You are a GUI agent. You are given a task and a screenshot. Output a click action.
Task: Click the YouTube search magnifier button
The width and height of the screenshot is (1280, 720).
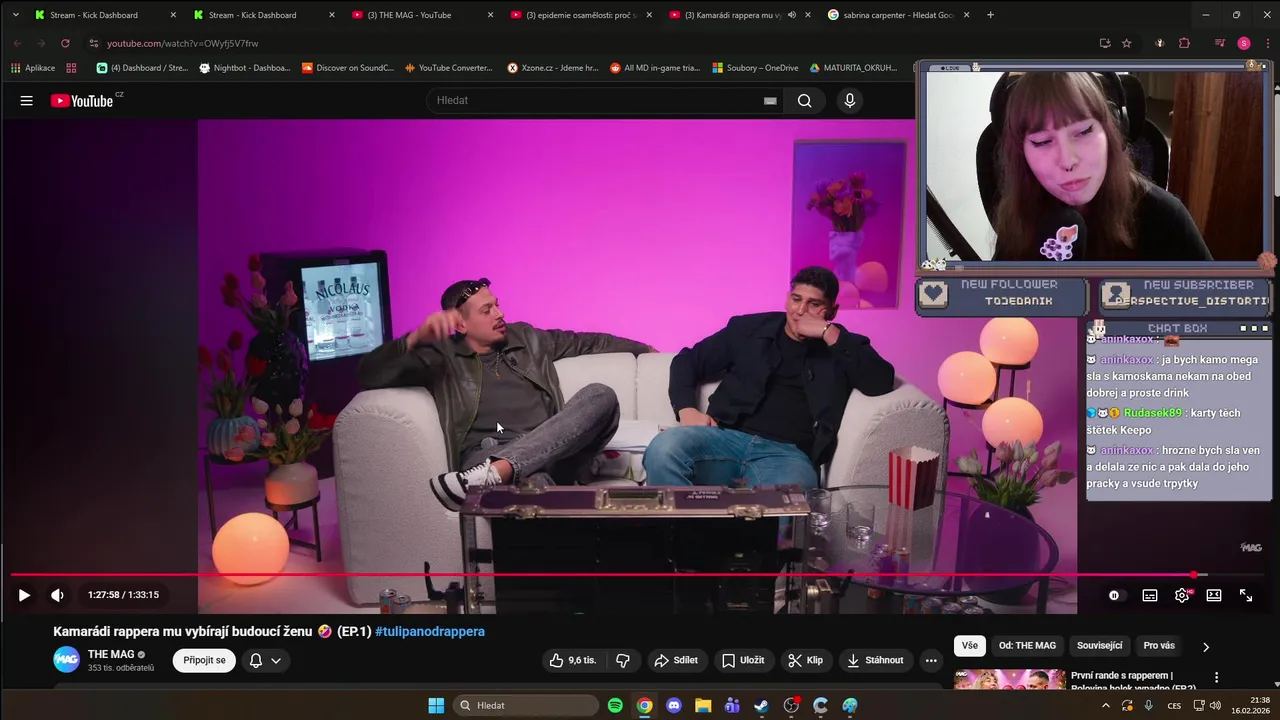[804, 100]
